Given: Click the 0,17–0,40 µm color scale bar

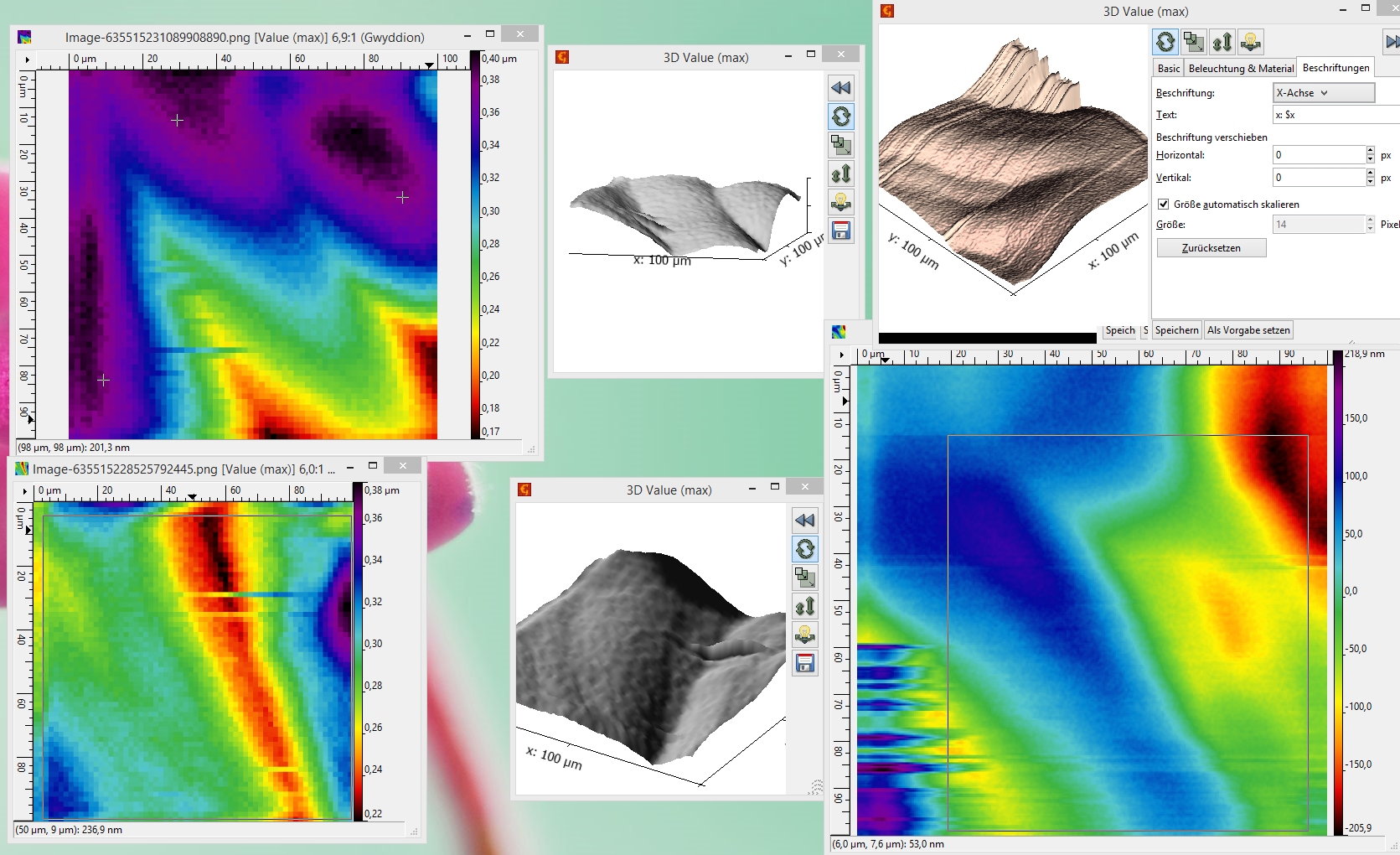Looking at the screenshot, I should pos(474,245).
